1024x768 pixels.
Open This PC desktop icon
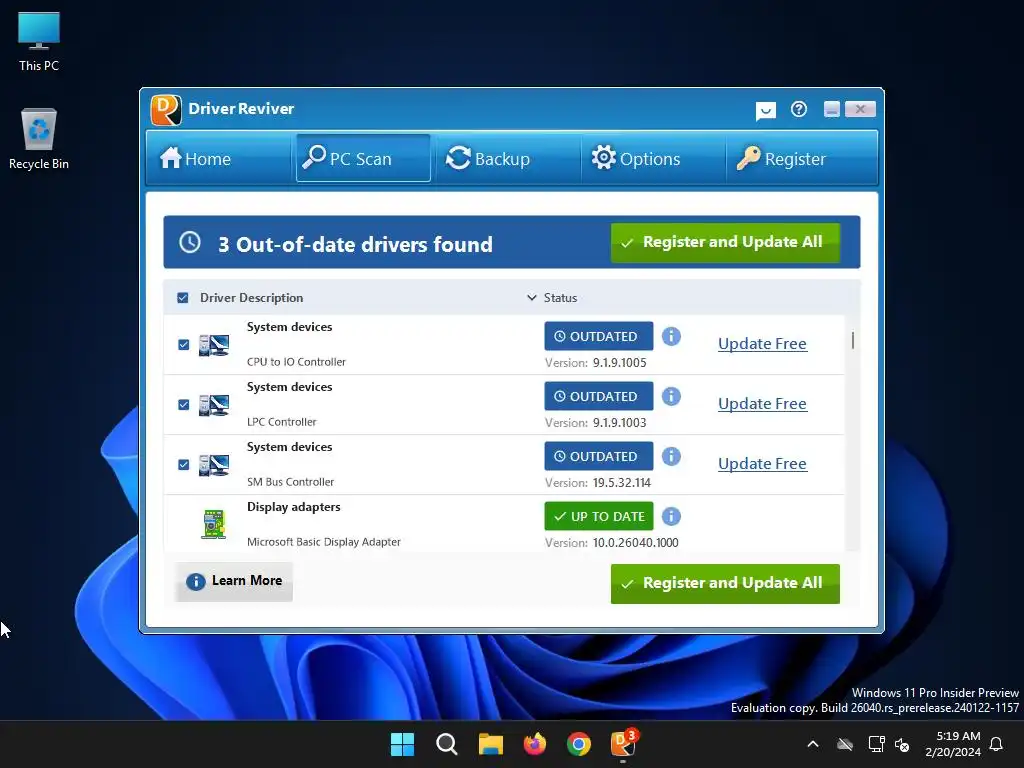pos(39,42)
